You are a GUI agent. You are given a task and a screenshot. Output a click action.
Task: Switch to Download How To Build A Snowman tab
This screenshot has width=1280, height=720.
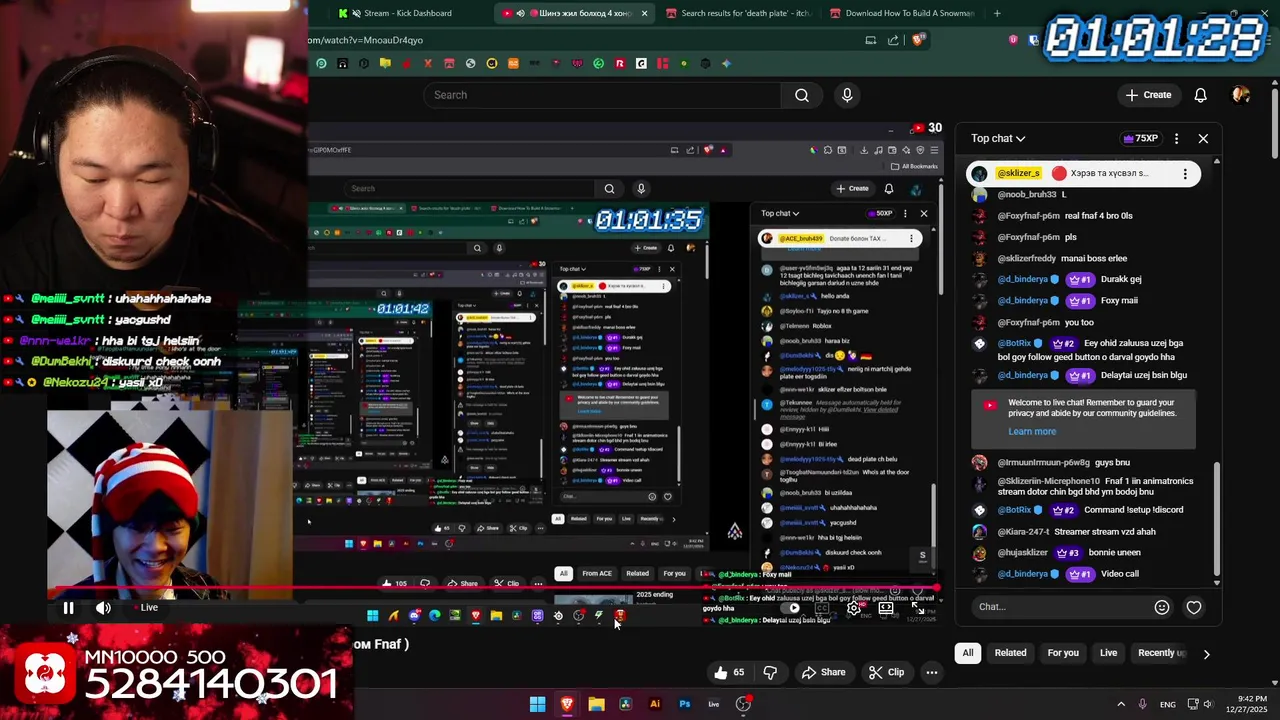click(x=902, y=13)
